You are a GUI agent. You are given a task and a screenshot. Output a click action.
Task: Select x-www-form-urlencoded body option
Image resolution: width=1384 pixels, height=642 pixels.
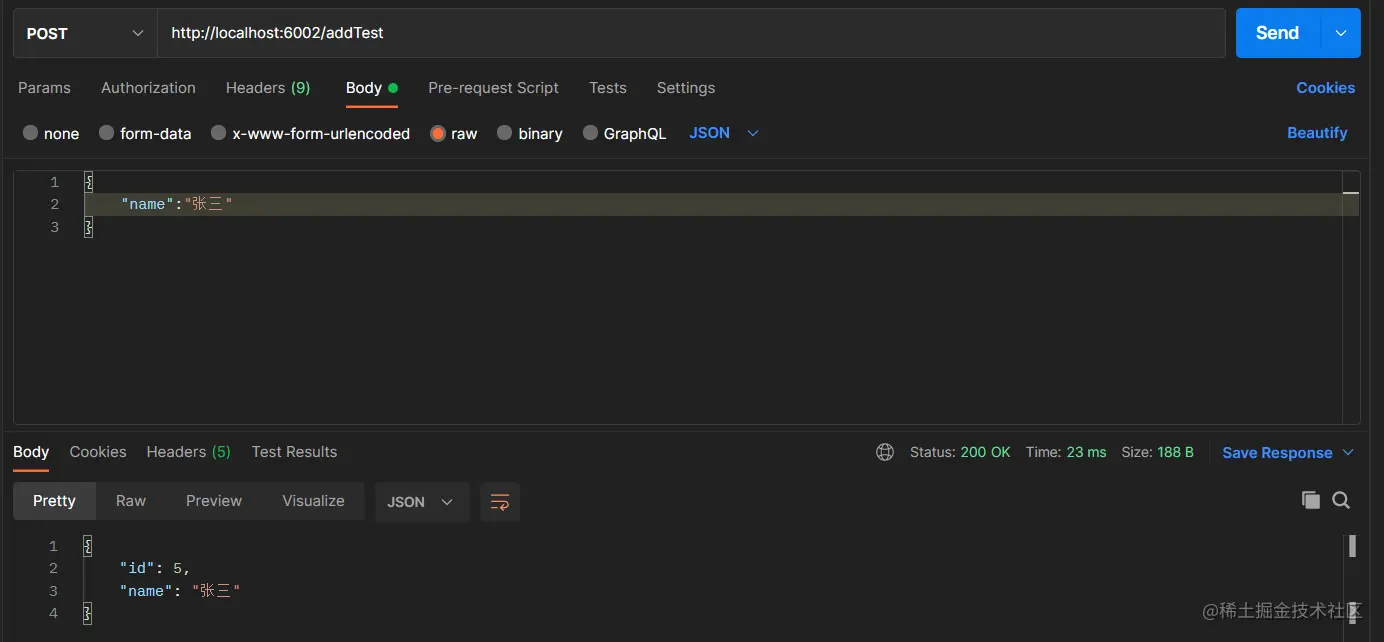point(218,133)
